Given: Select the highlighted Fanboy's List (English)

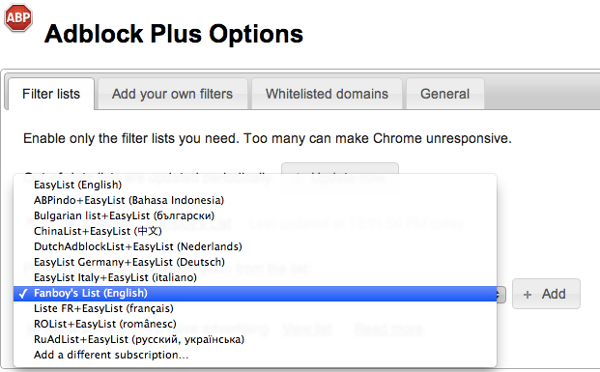Looking at the screenshot, I should pyautogui.click(x=255, y=293).
